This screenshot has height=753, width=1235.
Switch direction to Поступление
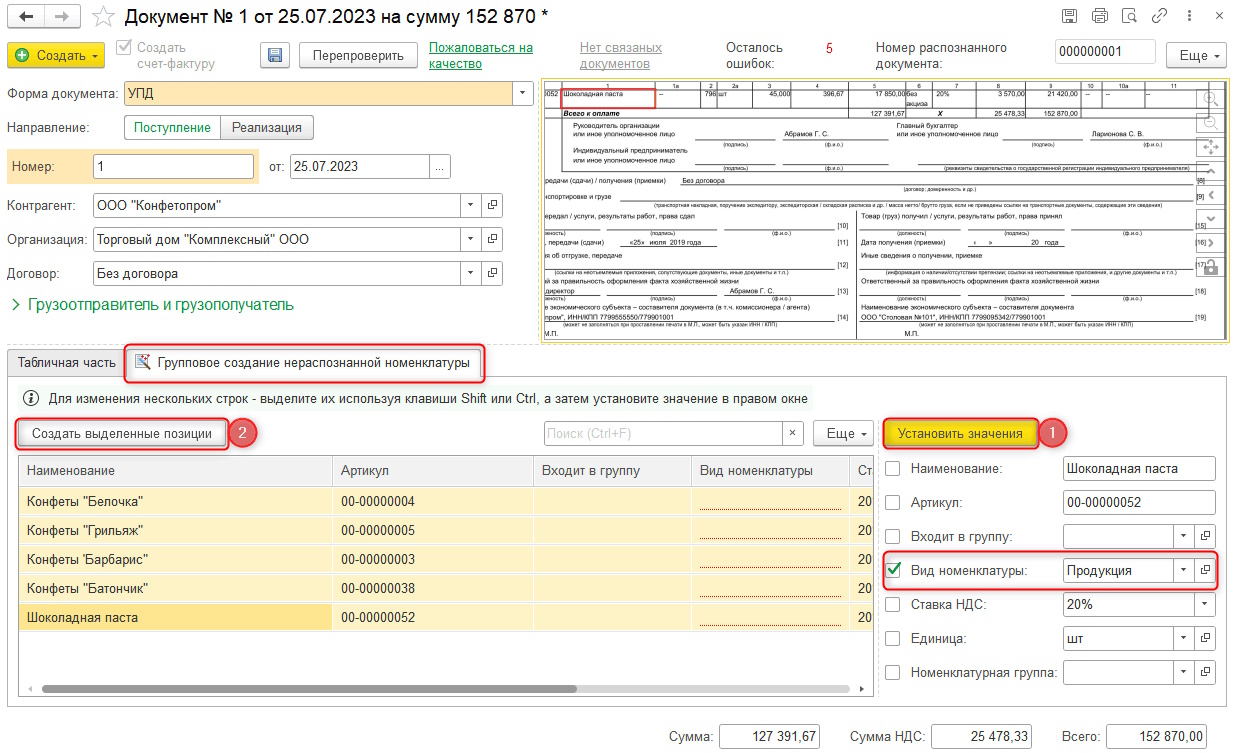coord(173,127)
